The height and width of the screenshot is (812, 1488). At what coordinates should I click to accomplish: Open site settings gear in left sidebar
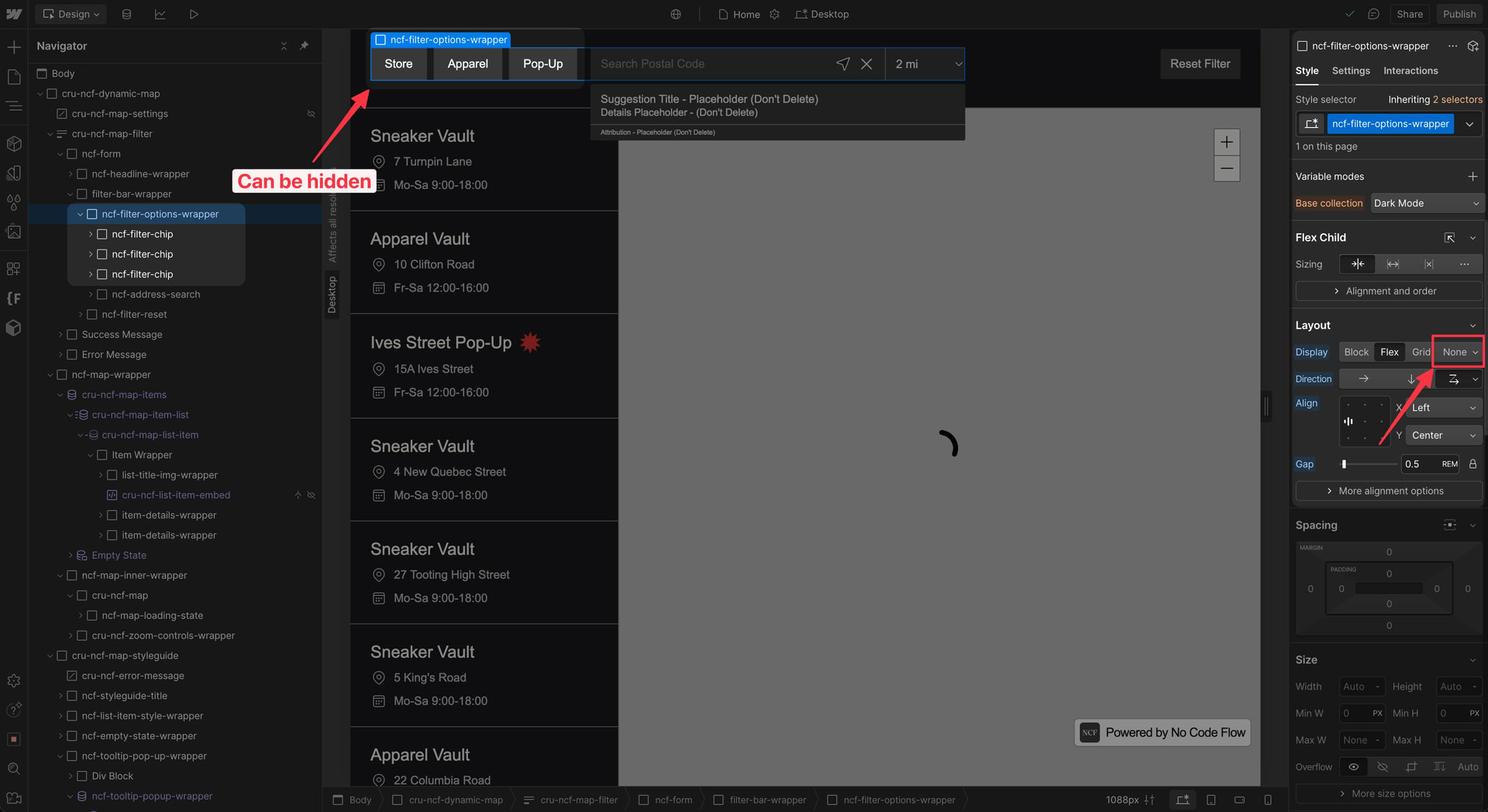14,680
